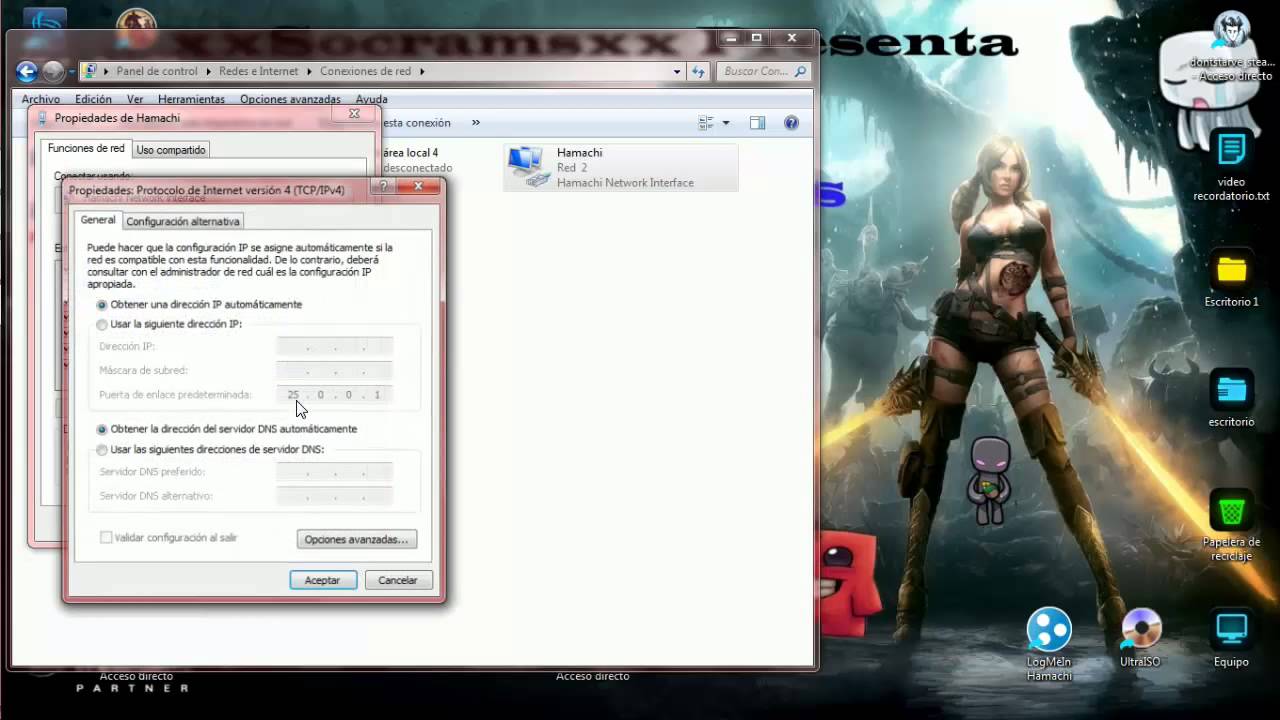Image resolution: width=1280 pixels, height=720 pixels.
Task: Close the TCP/IPv4 properties dialog
Action: pos(419,186)
